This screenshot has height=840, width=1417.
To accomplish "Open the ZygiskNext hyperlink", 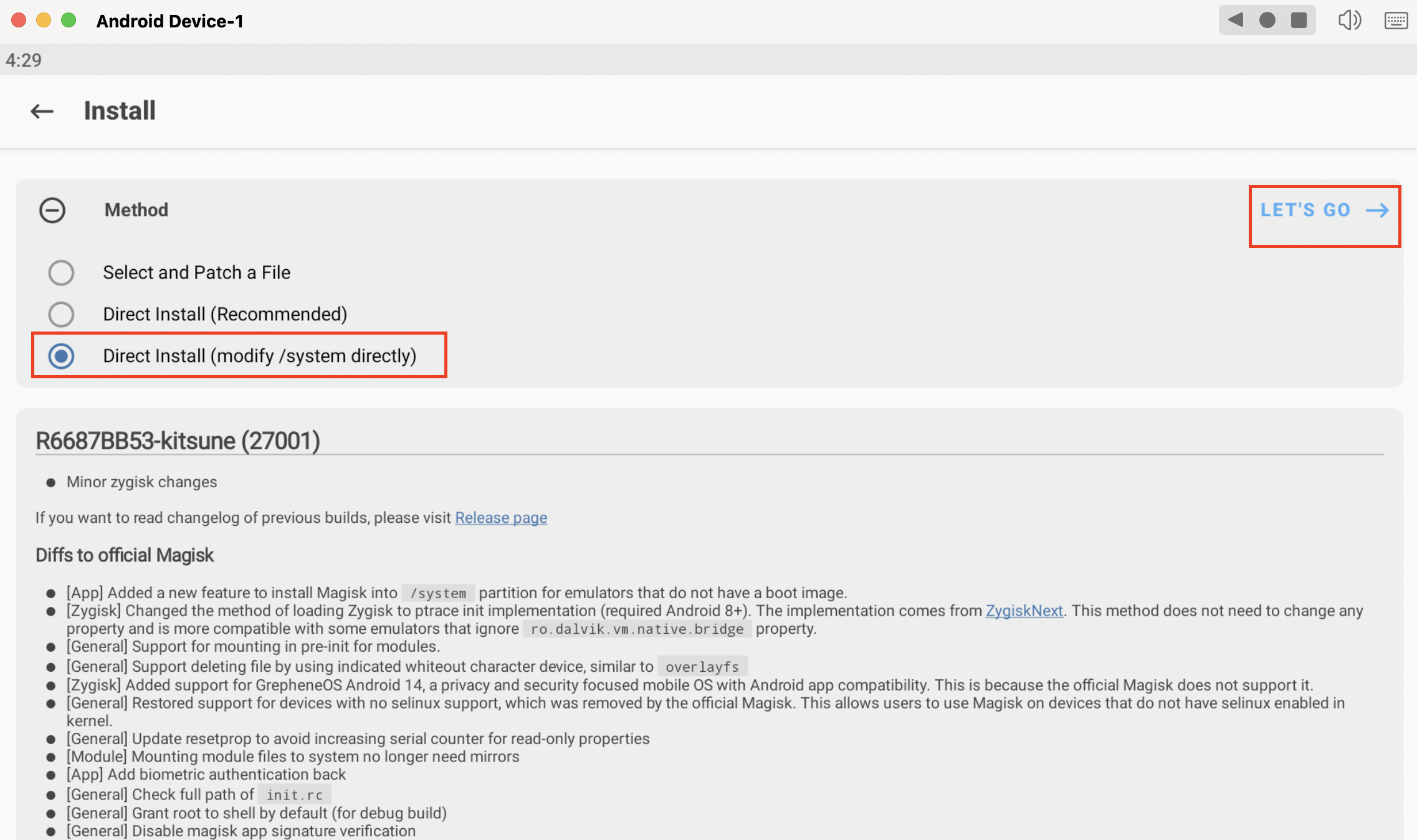I will (x=1024, y=611).
